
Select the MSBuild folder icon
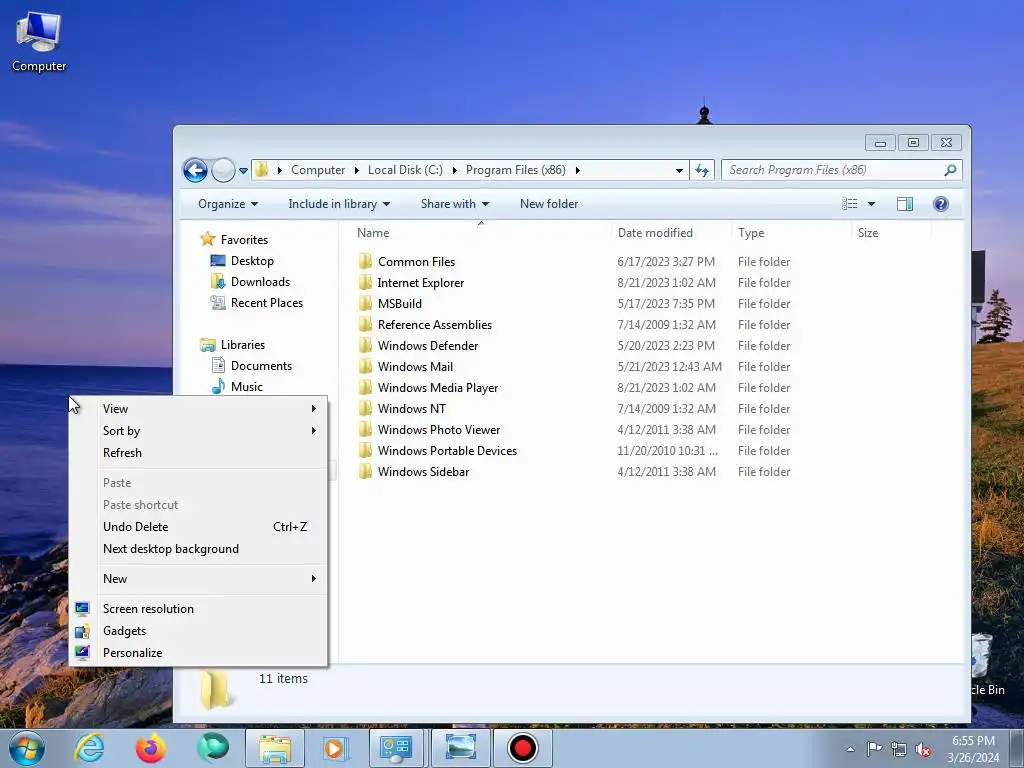tap(366, 303)
